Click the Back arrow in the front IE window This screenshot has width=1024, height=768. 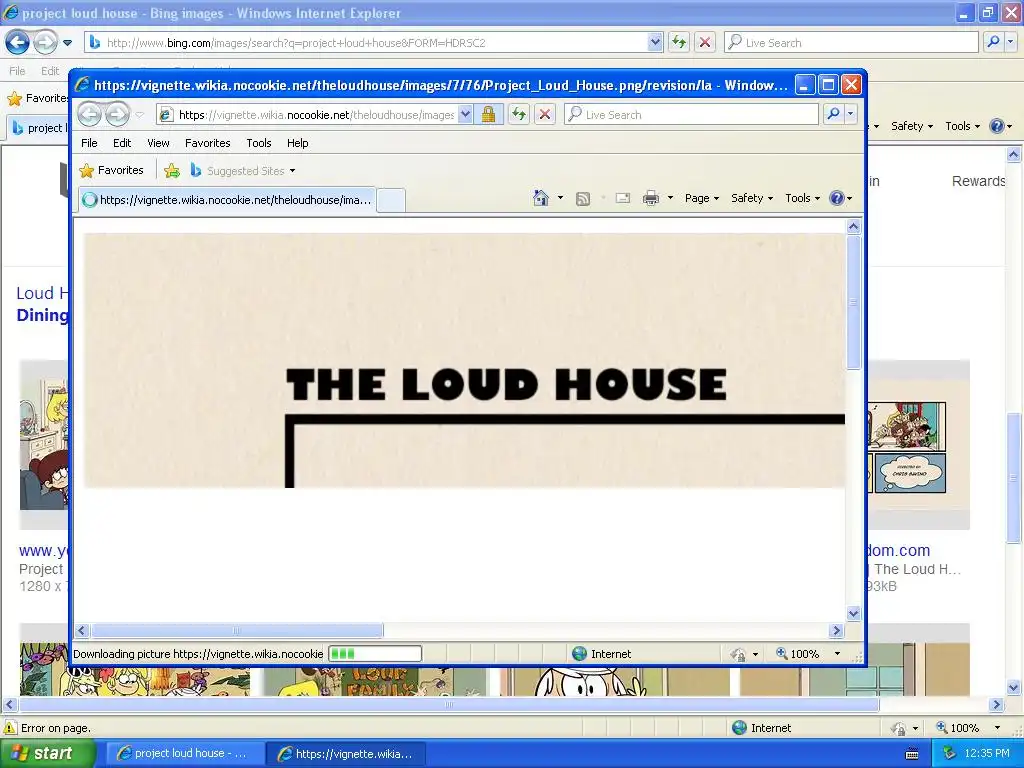pyautogui.click(x=89, y=115)
